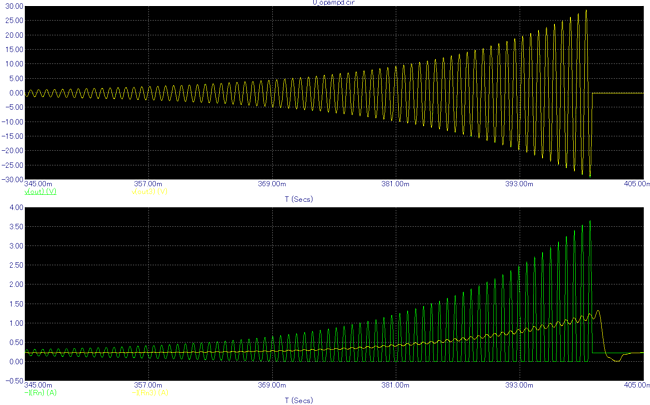Click 369.00m time label under voltage plot
The height and width of the screenshot is (405, 650).
(x=272, y=184)
